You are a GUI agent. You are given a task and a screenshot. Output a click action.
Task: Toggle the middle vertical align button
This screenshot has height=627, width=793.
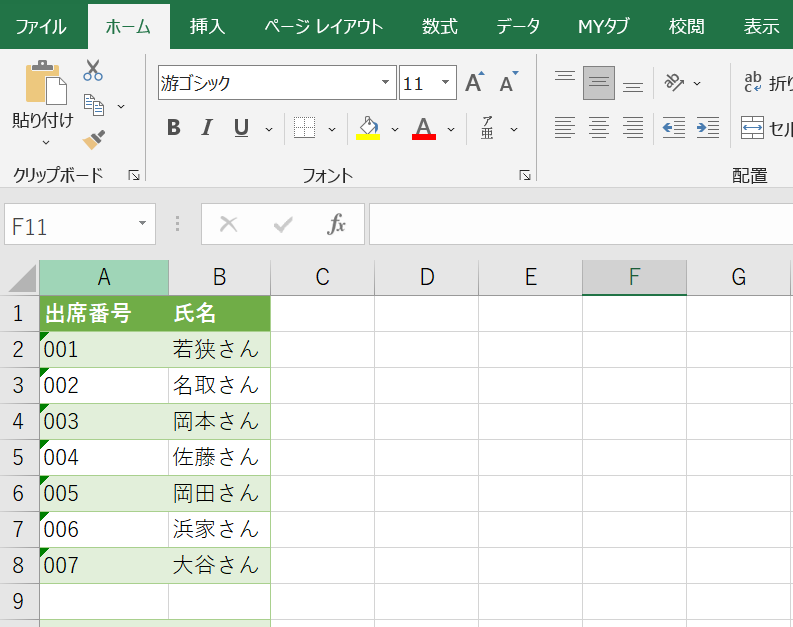[x=599, y=83]
